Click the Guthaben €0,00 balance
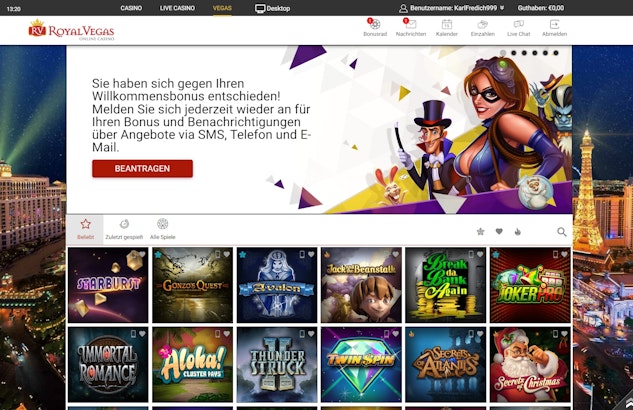 pos(541,8)
